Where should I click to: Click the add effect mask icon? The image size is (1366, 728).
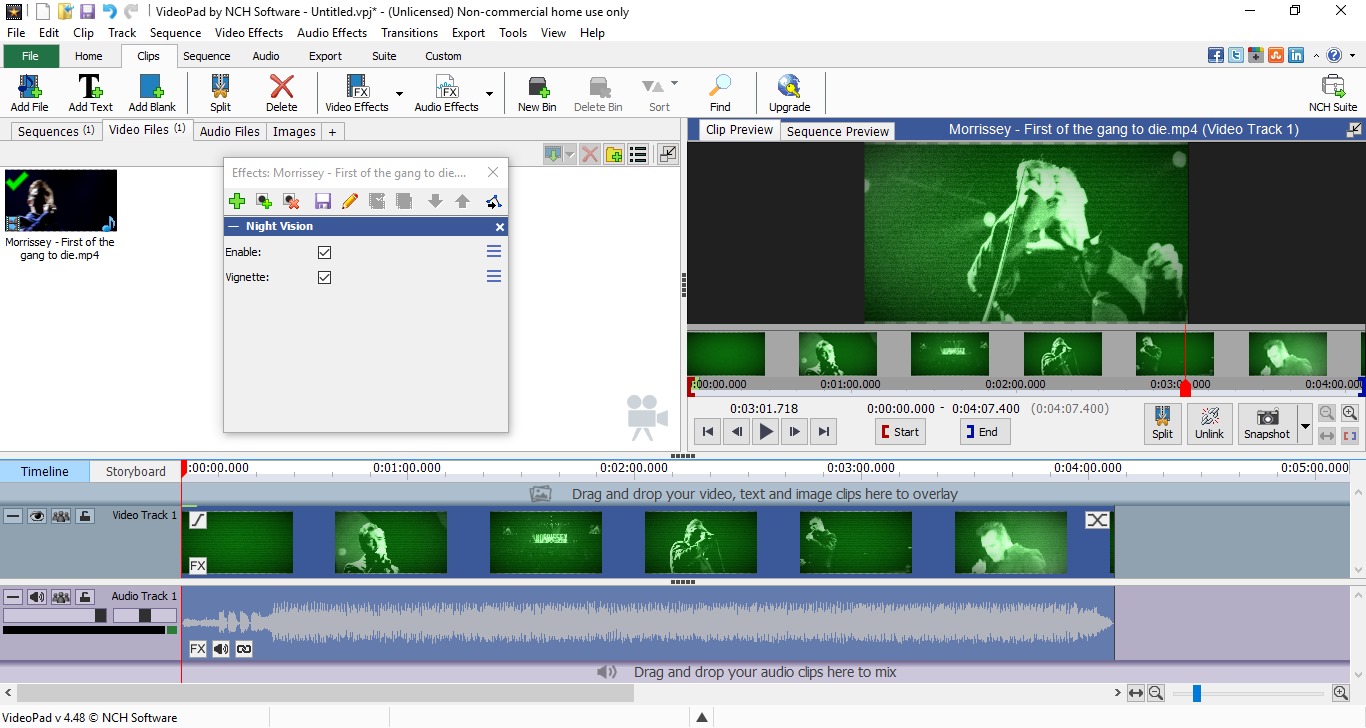(x=264, y=201)
